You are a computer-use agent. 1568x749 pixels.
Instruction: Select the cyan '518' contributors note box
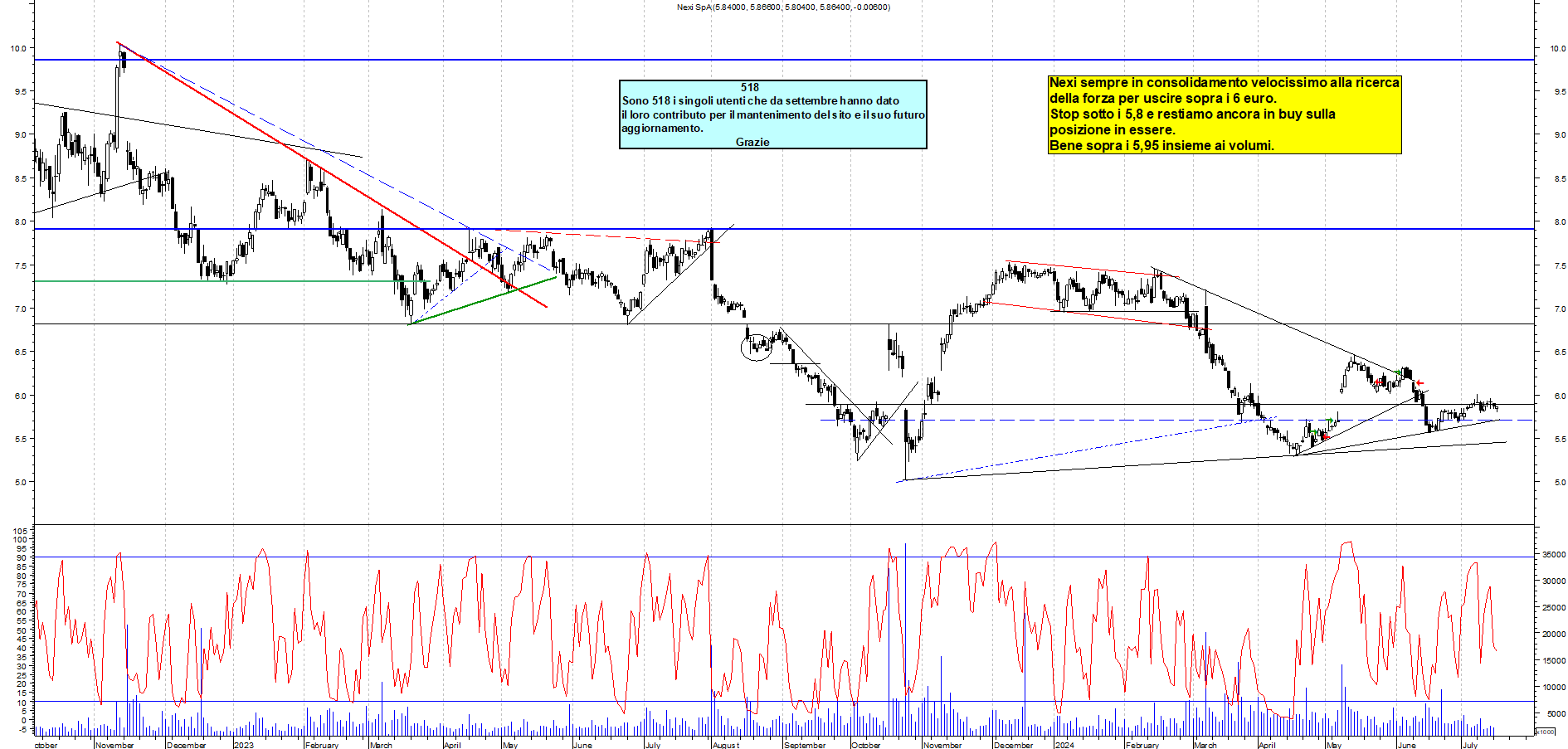[773, 114]
